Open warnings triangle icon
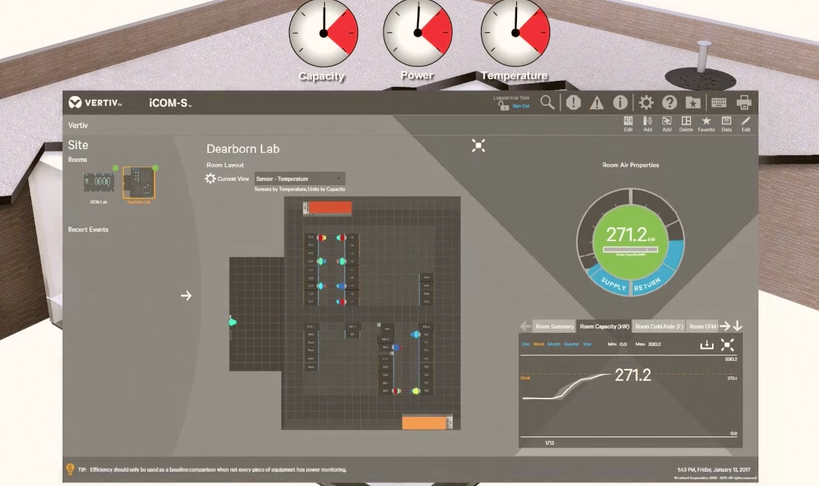Viewport: 819px width, 486px height. [x=596, y=103]
